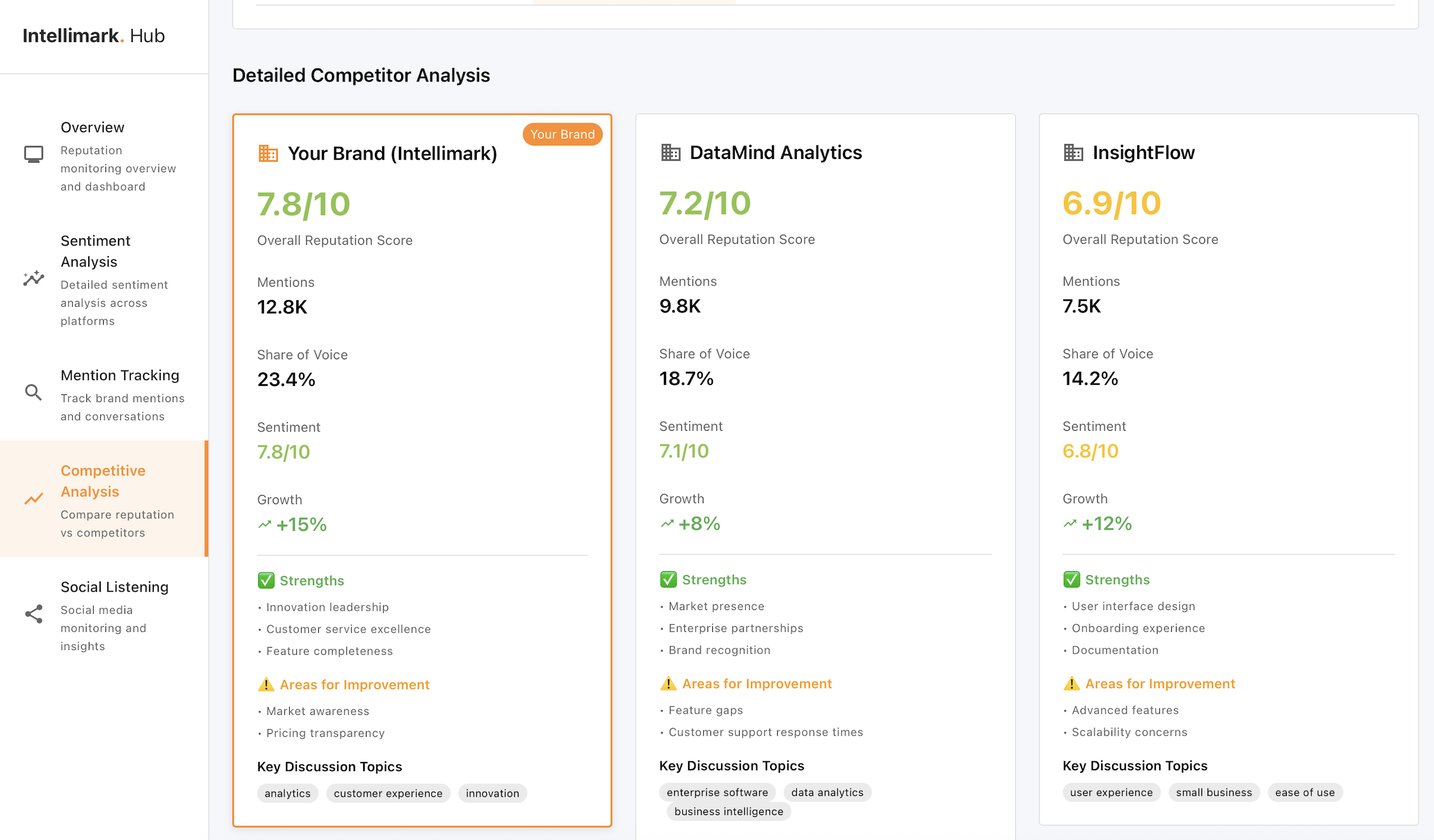Click the warning icon under InsightFlow Areas for Improvement

pos(1071,683)
